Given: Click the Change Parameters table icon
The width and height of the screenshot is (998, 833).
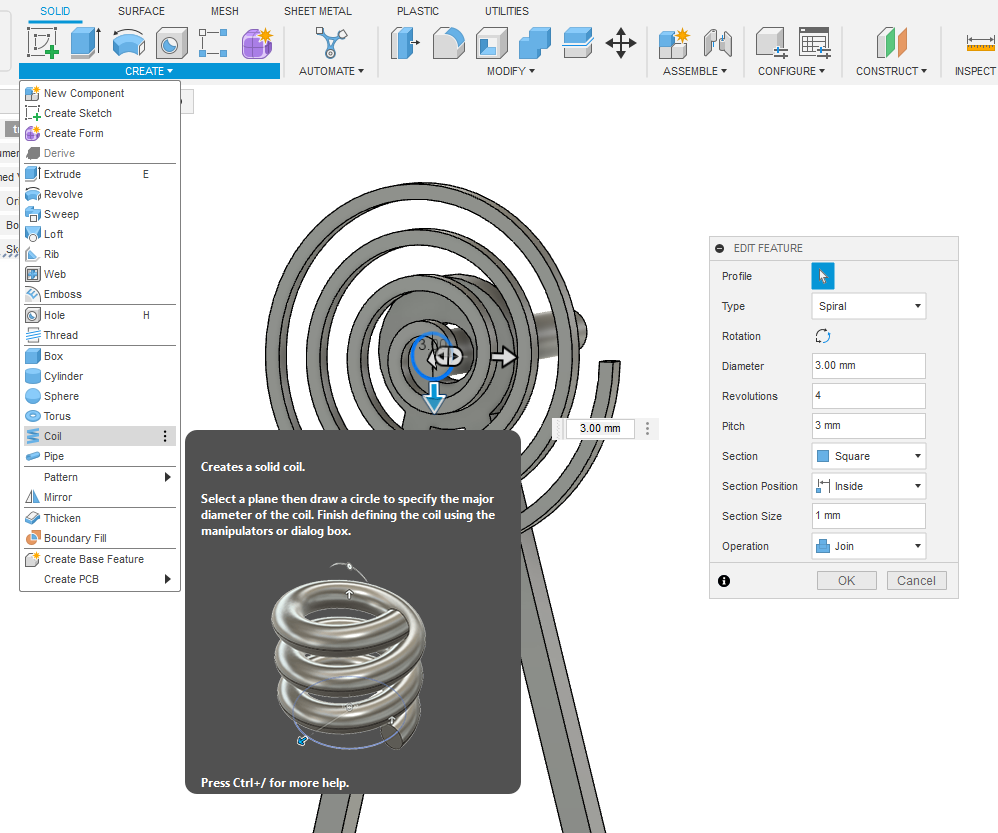Looking at the screenshot, I should coord(815,43).
